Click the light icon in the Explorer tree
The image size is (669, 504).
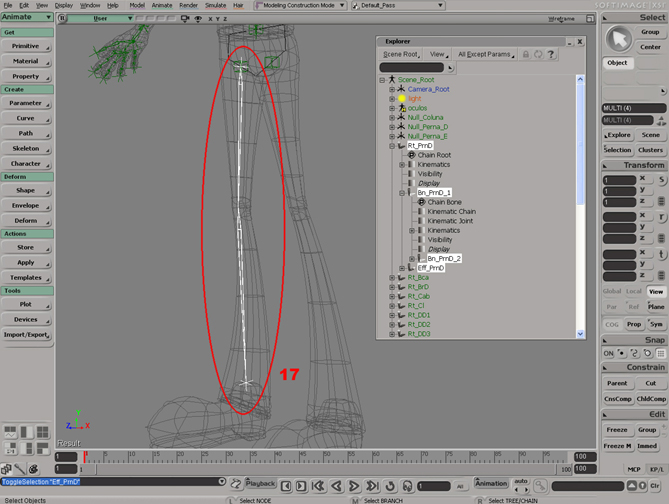(x=402, y=99)
